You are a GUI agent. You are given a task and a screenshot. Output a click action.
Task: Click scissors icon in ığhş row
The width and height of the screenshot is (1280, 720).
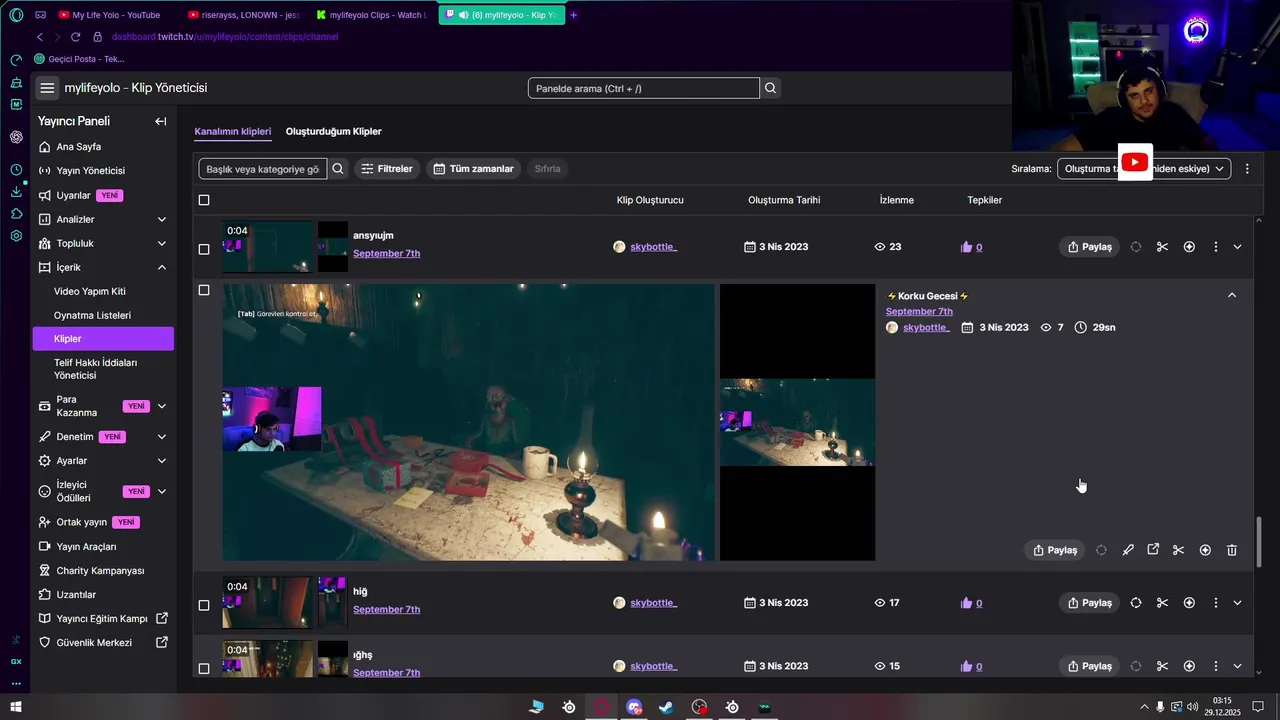tap(1162, 666)
